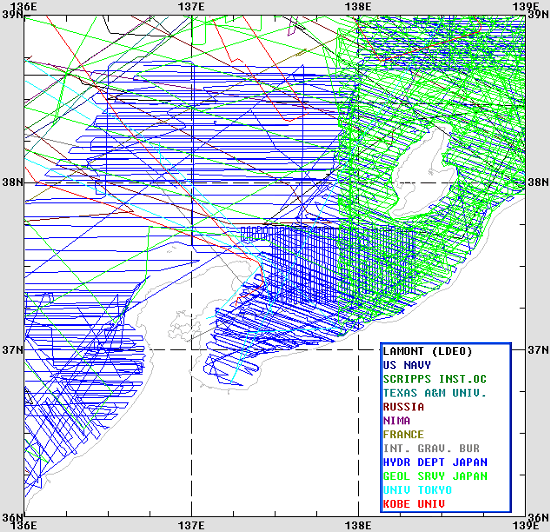
Task: Click the 138E label at bottom axis
Action: (x=358, y=526)
